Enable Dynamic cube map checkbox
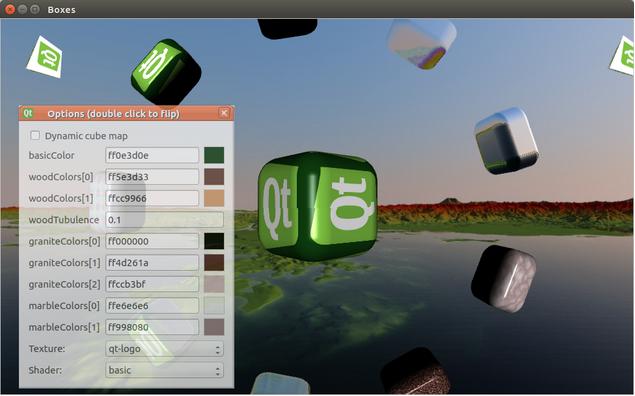Viewport: 635px width, 396px height. [35, 135]
